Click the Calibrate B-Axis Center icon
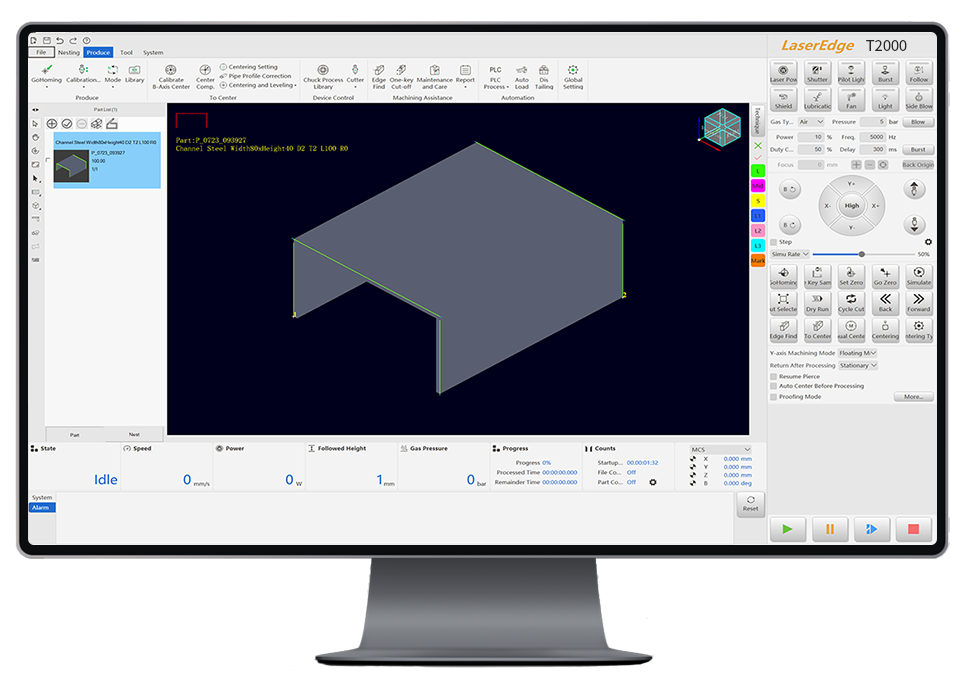This screenshot has width=963, height=689. tap(171, 70)
